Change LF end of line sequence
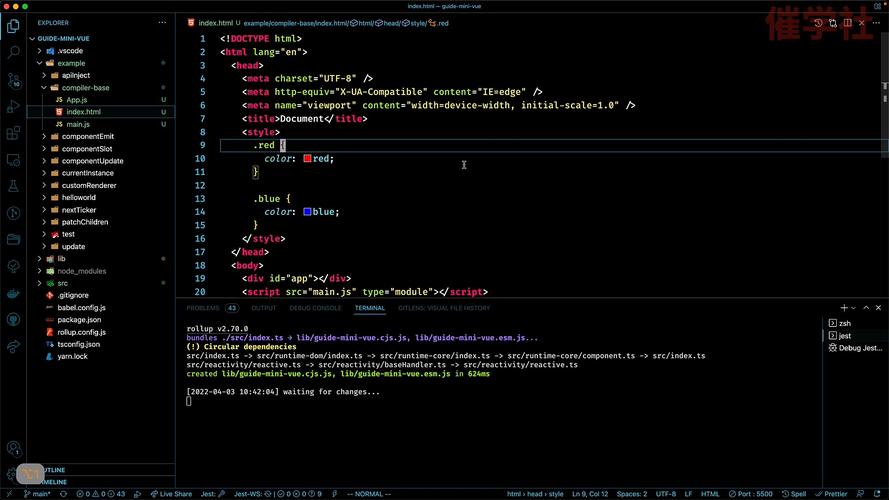 pyautogui.click(x=688, y=494)
